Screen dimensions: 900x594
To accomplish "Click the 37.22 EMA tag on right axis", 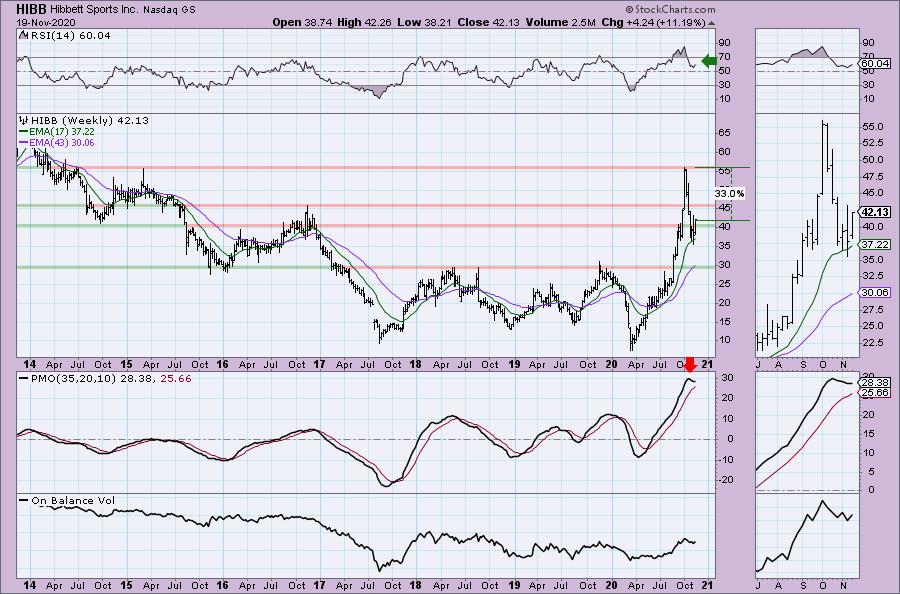I will pyautogui.click(x=875, y=244).
